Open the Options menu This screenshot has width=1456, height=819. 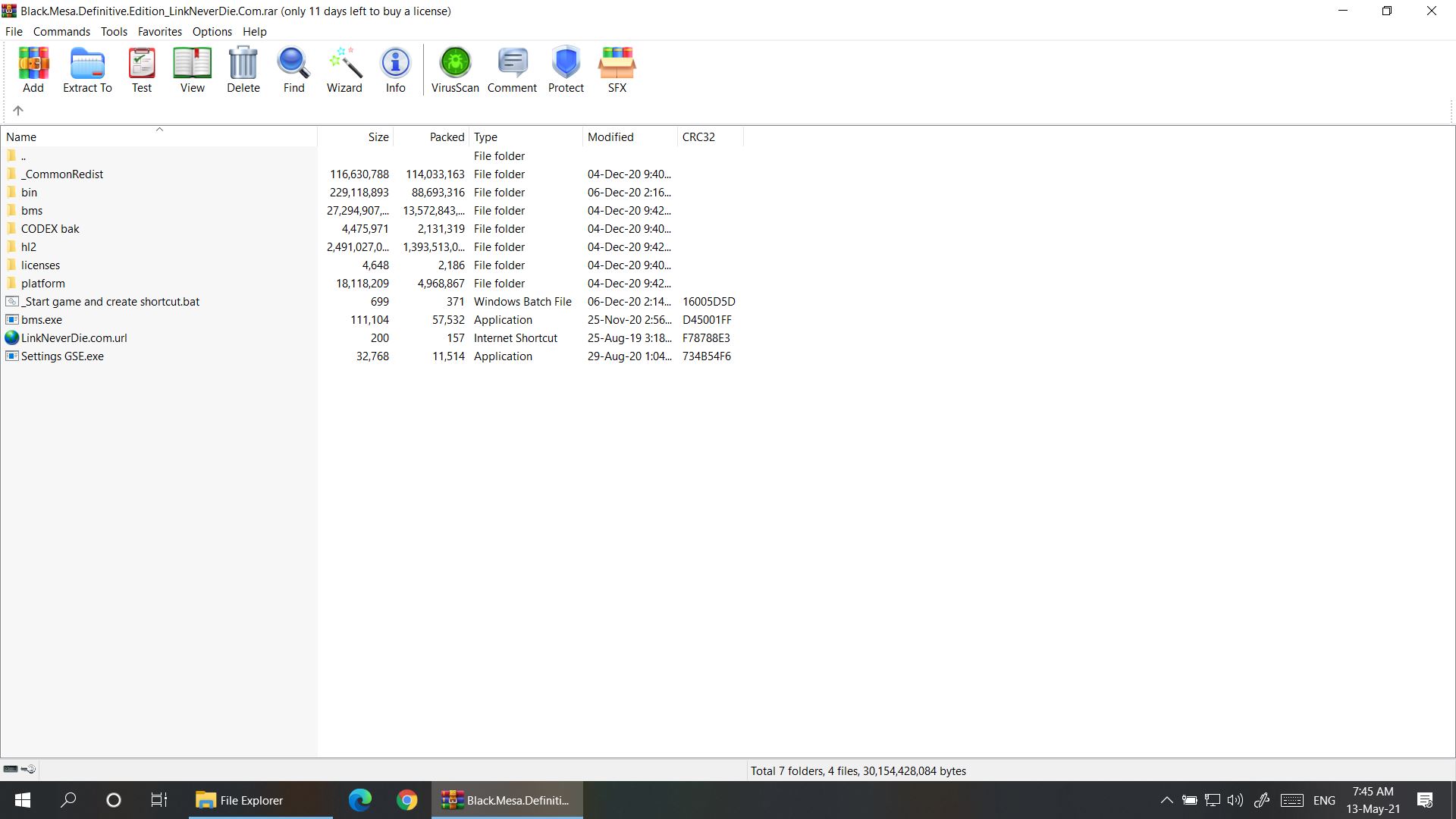click(x=212, y=31)
